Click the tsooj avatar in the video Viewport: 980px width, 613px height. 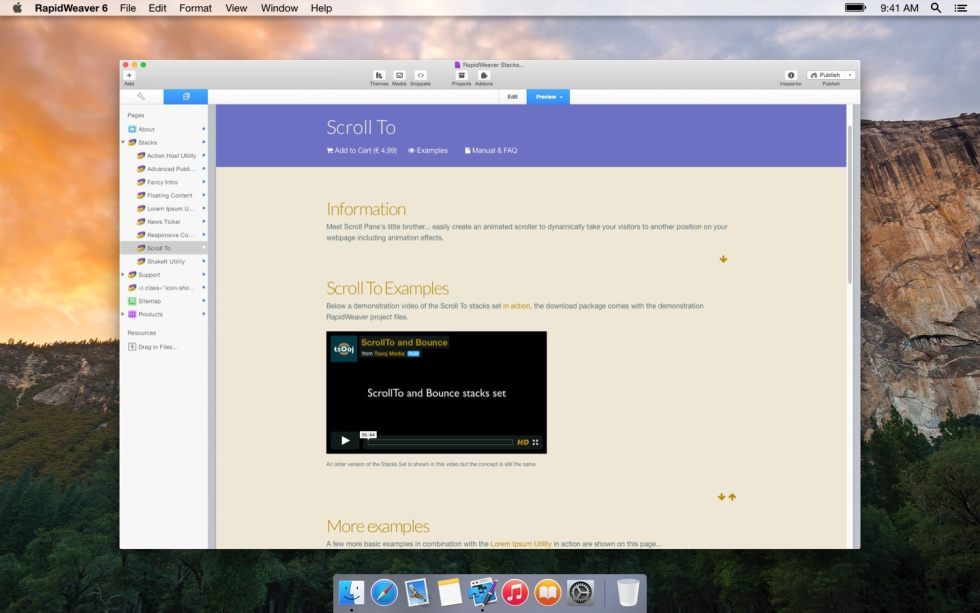point(344,349)
